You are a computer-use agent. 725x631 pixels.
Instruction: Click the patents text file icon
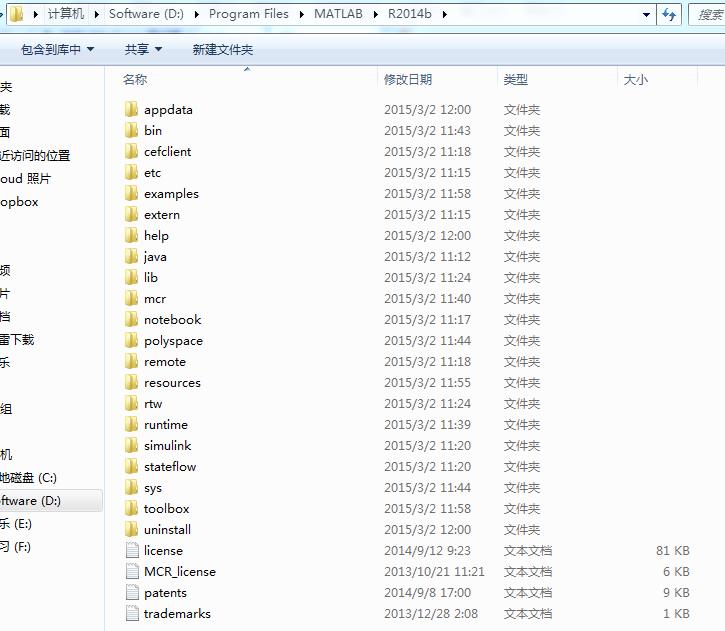tap(132, 593)
